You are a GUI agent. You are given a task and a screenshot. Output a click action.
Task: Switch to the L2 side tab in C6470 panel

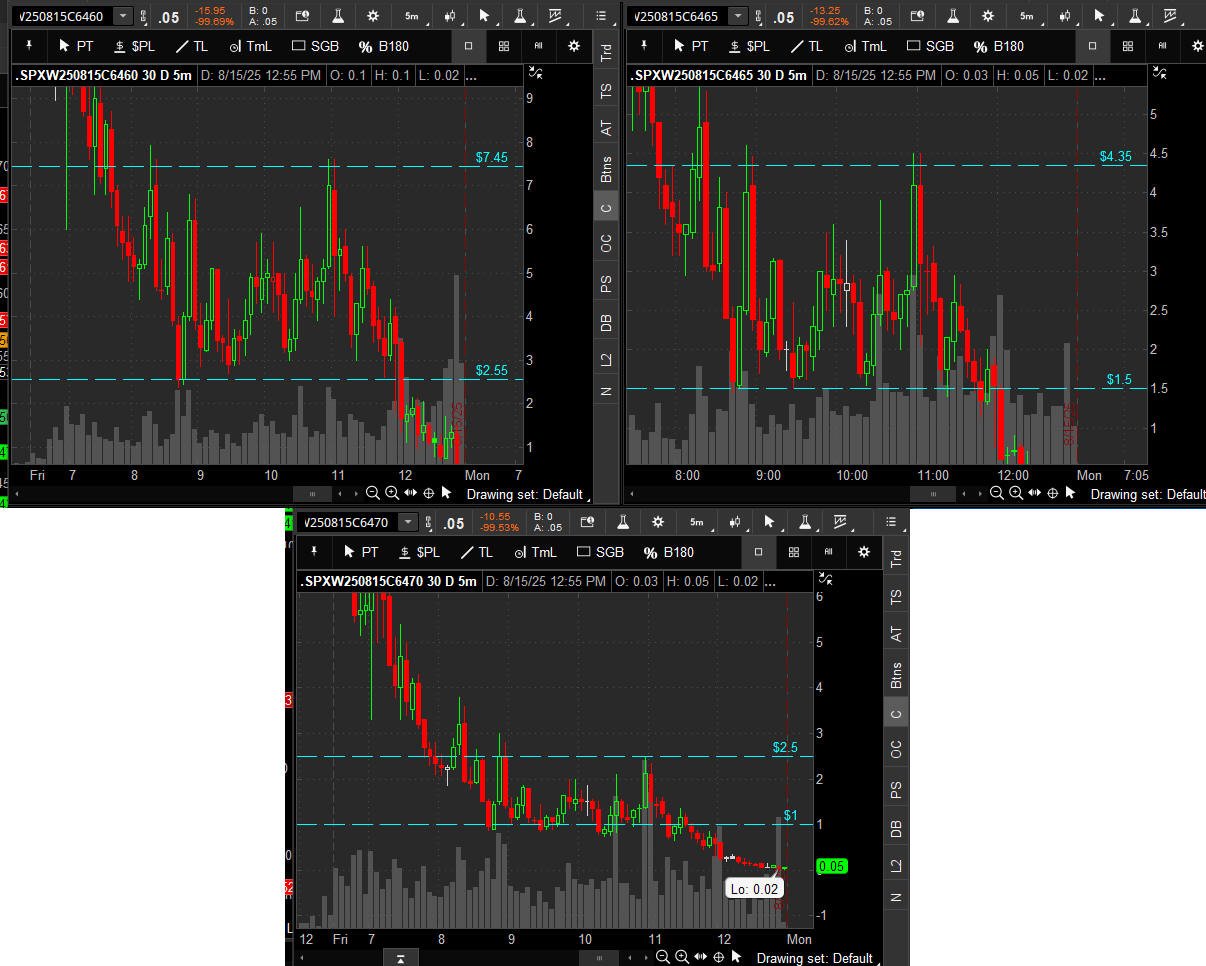click(x=896, y=866)
